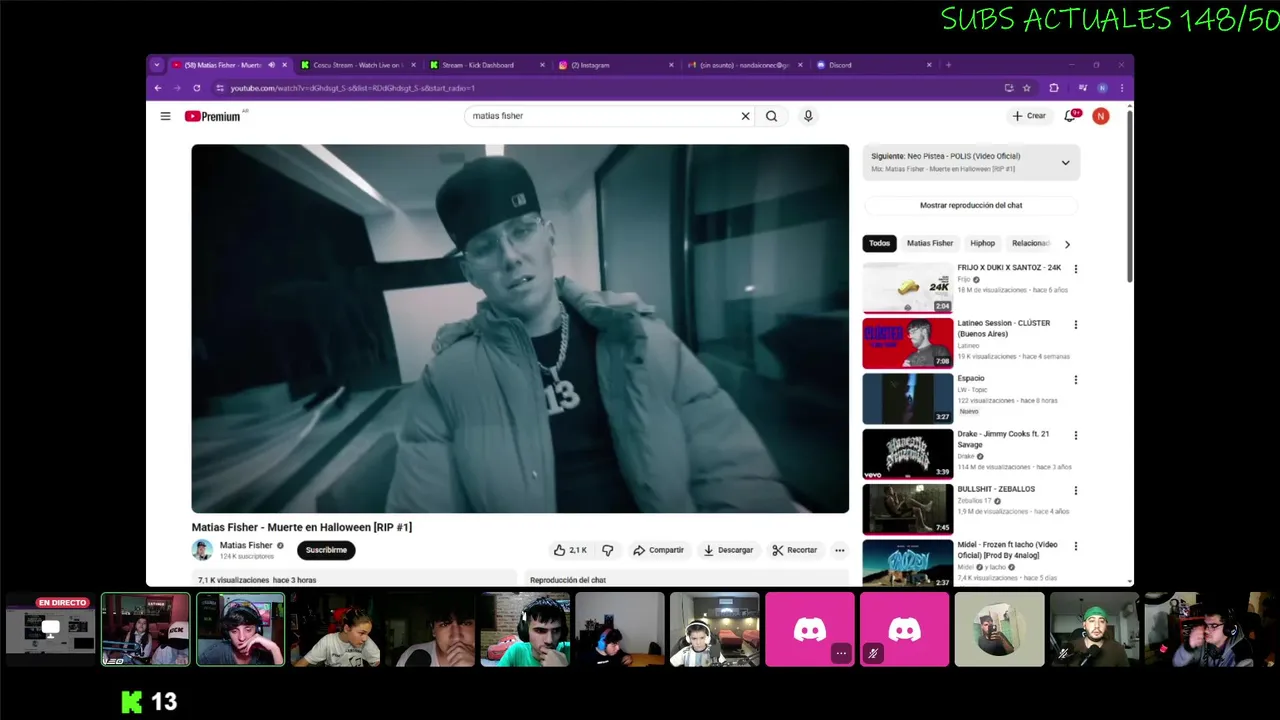Screen dimensions: 1280x720
Task: Open the account avatar menu
Action: [1101, 116]
